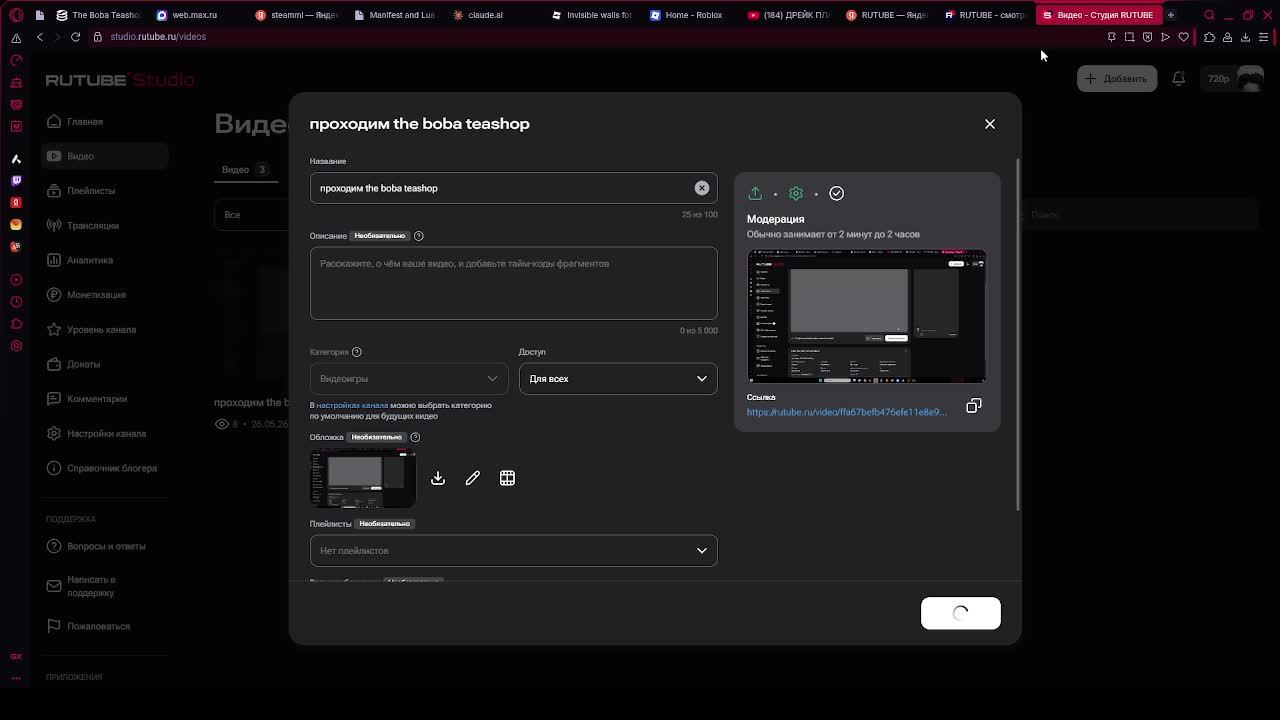Open Opera sidebar history clock

tap(16, 302)
